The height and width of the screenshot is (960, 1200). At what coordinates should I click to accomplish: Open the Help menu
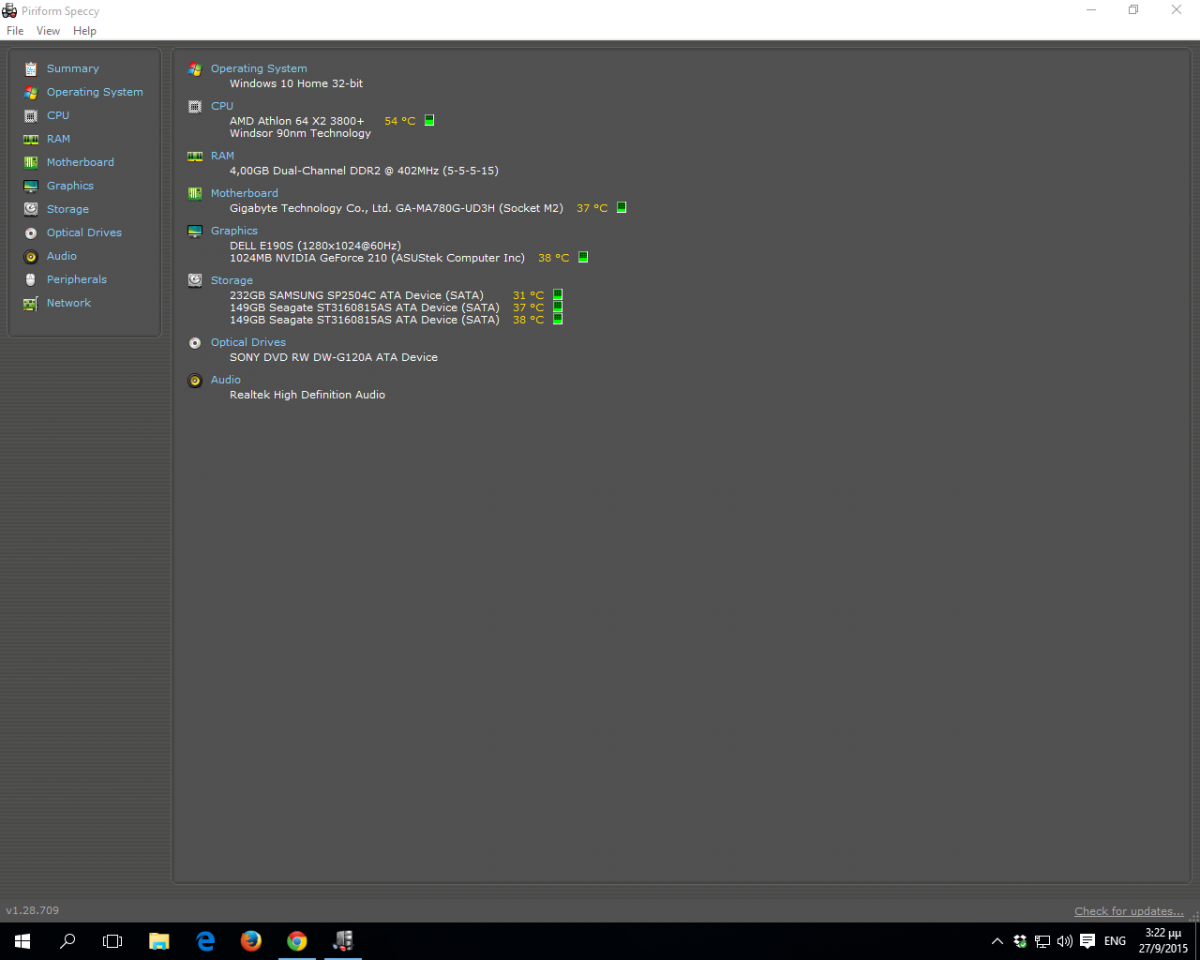85,31
